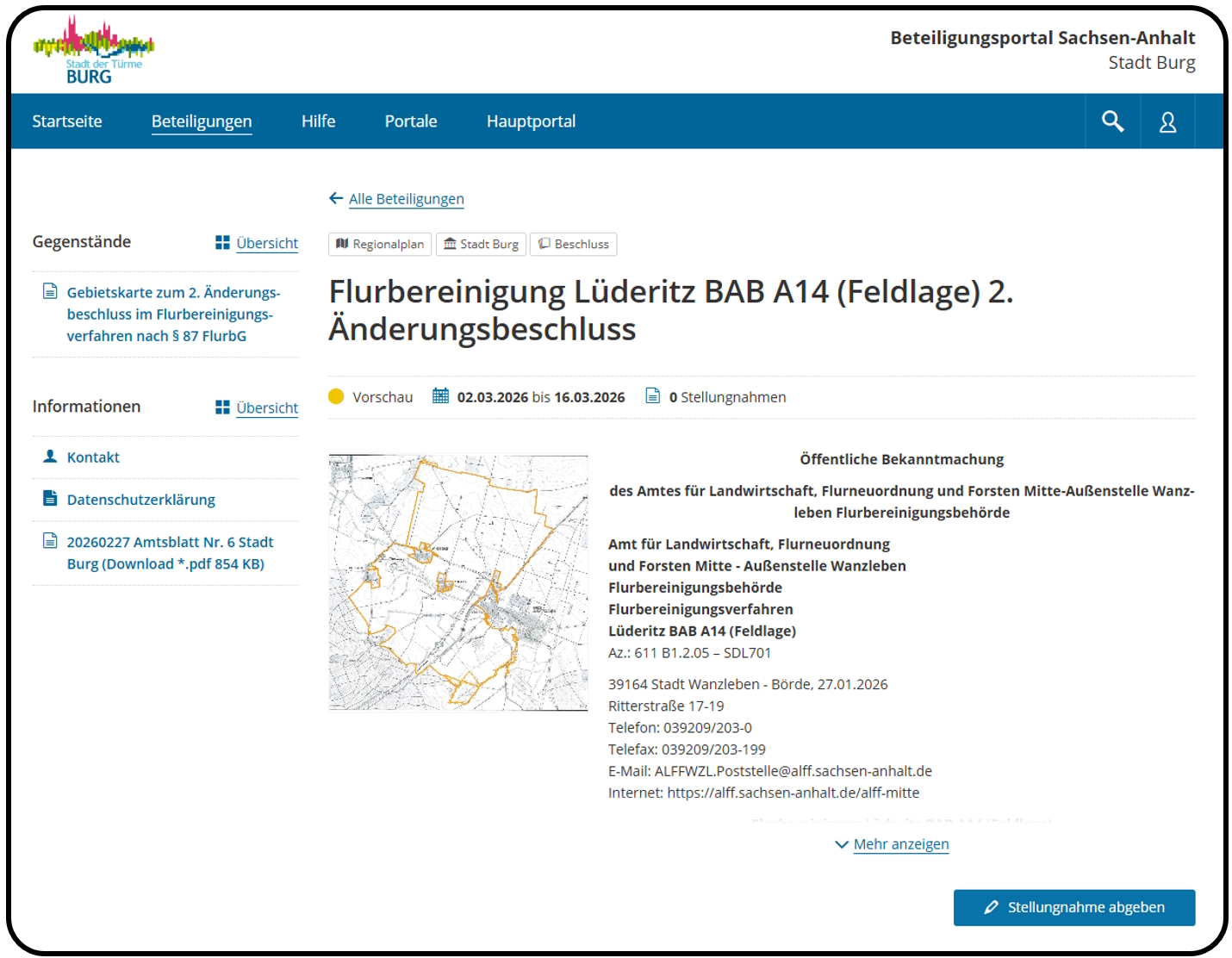Expand text with Mehr anzeigen
Screen dimensions: 1232x958
tap(900, 844)
